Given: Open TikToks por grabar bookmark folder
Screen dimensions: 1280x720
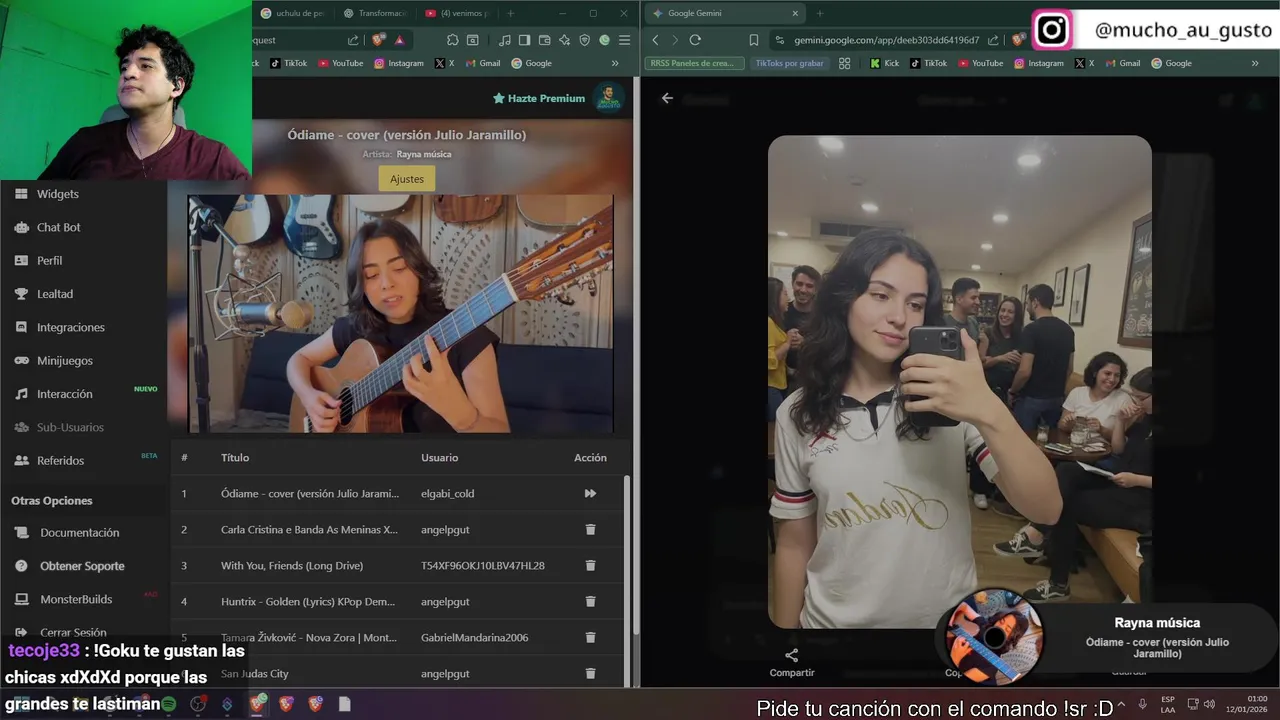Looking at the screenshot, I should [x=789, y=63].
